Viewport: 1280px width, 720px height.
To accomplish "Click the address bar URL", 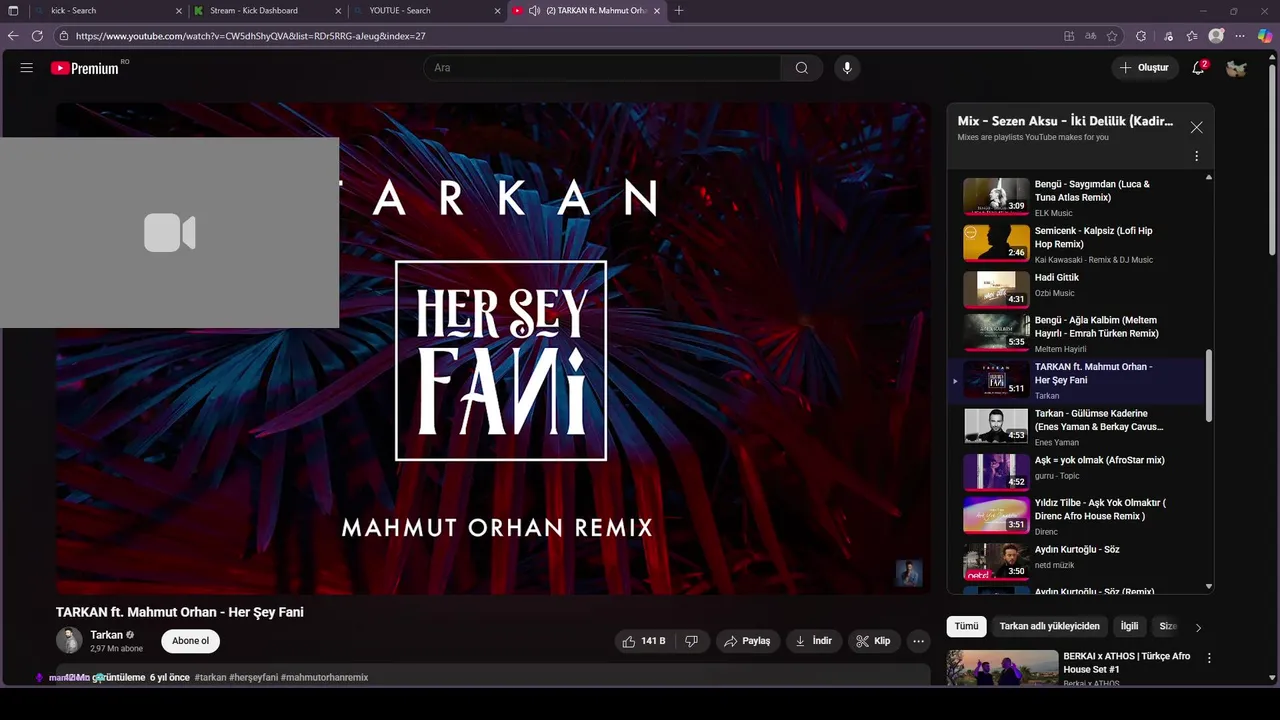I will click(251, 36).
